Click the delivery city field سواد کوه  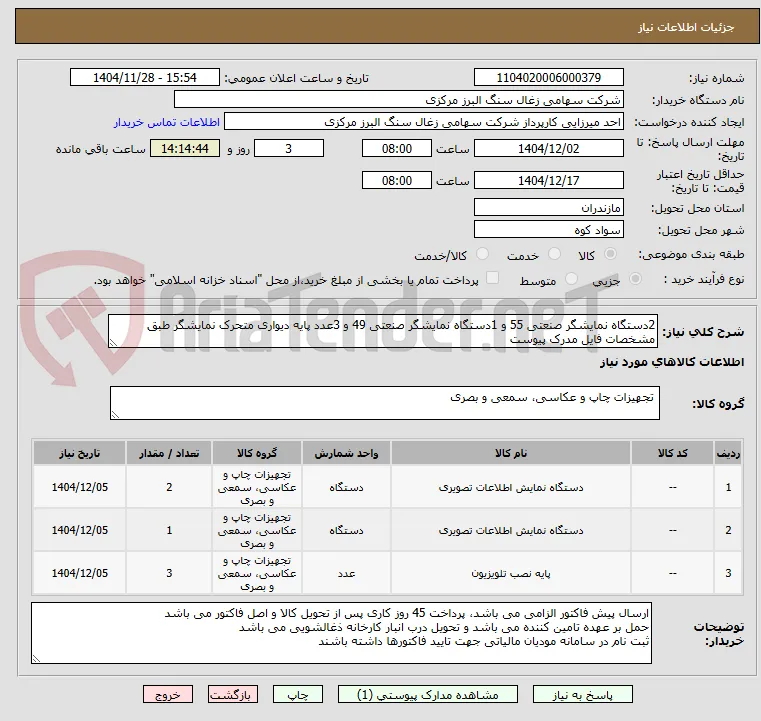pyautogui.click(x=548, y=229)
